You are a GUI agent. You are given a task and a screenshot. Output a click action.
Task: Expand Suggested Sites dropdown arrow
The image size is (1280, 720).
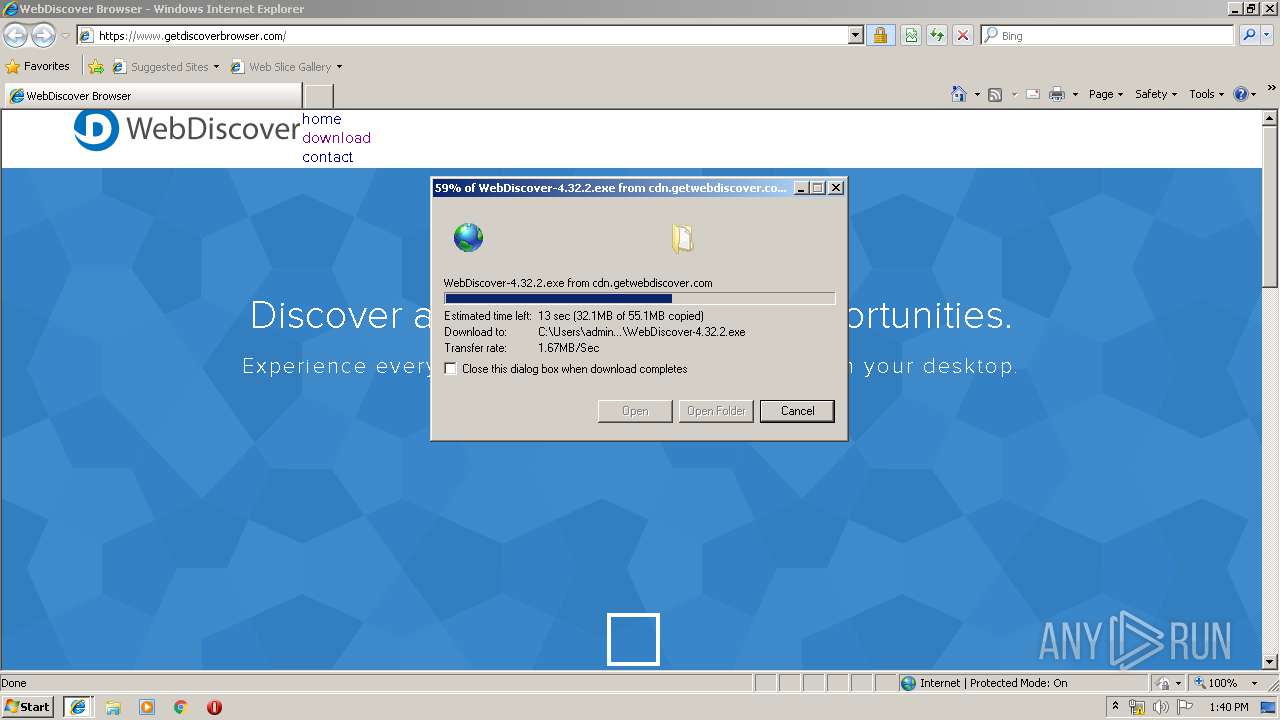pyautogui.click(x=216, y=67)
